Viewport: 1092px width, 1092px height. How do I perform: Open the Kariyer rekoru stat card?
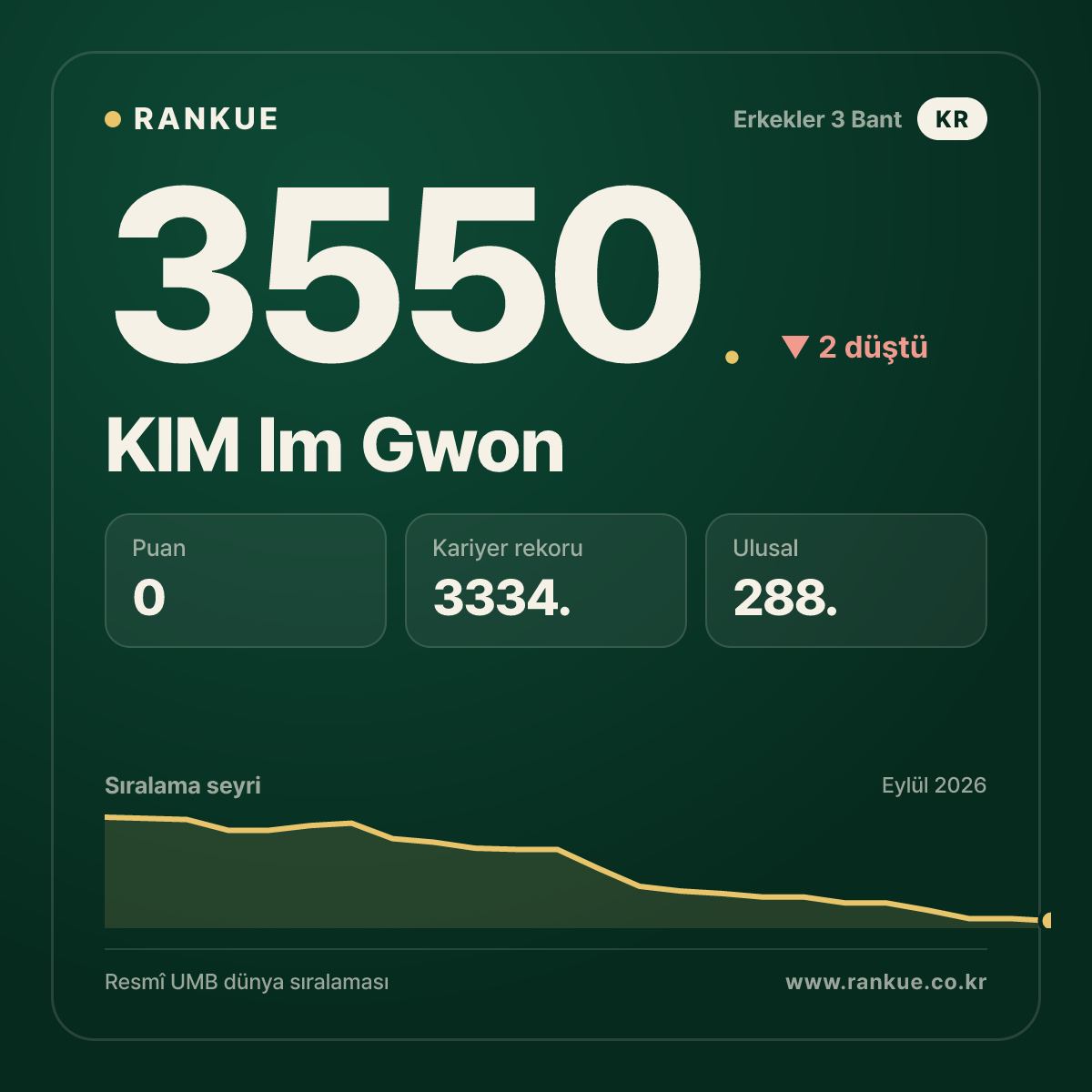tap(546, 581)
